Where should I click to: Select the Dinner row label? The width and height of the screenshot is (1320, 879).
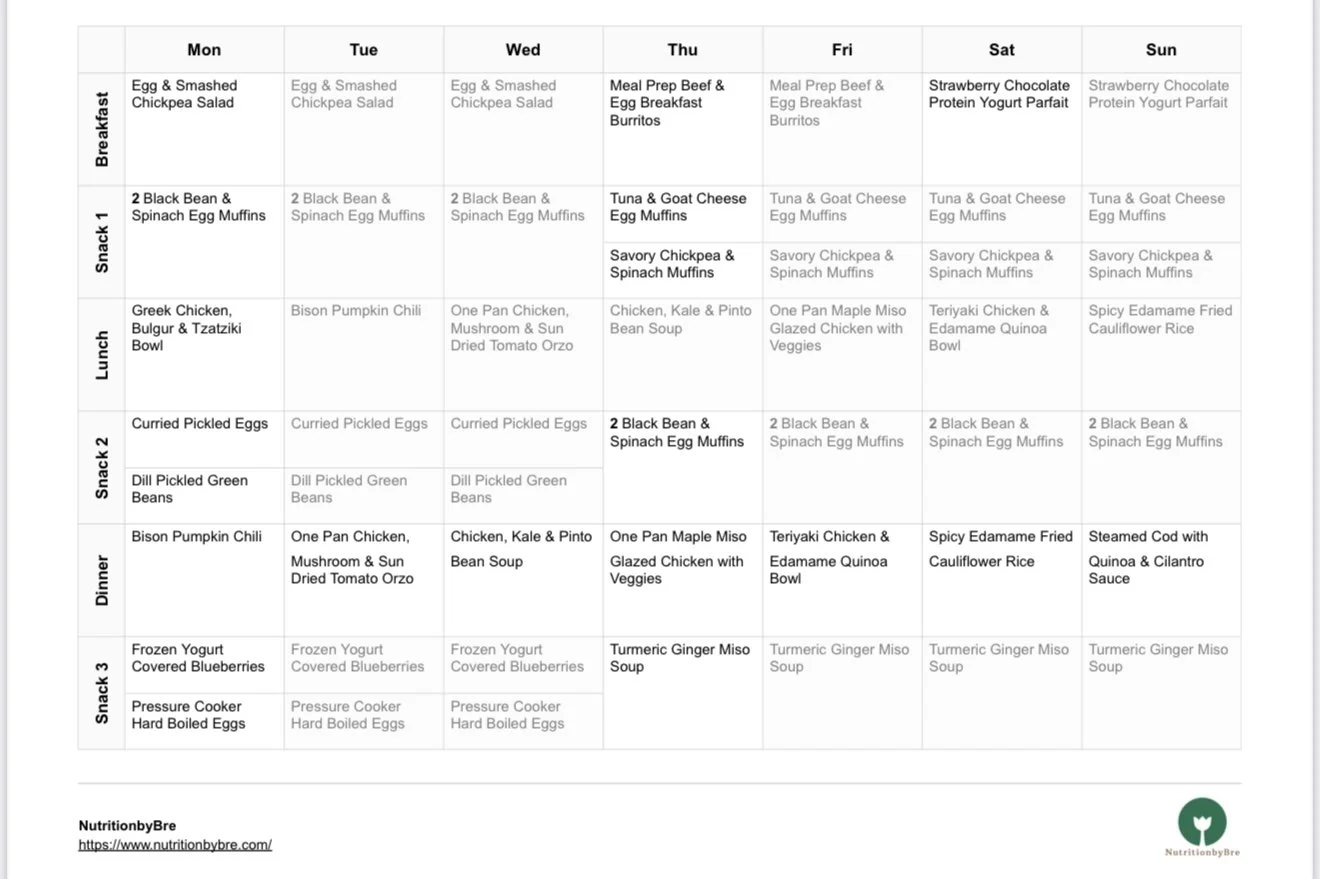click(102, 581)
